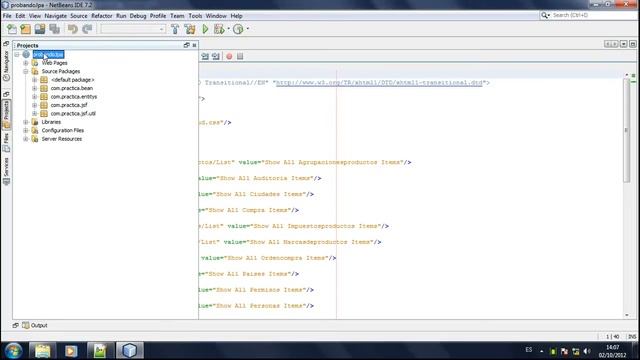Open the Refactor menu
Screen dimensions: 640x360
pyautogui.click(x=102, y=16)
